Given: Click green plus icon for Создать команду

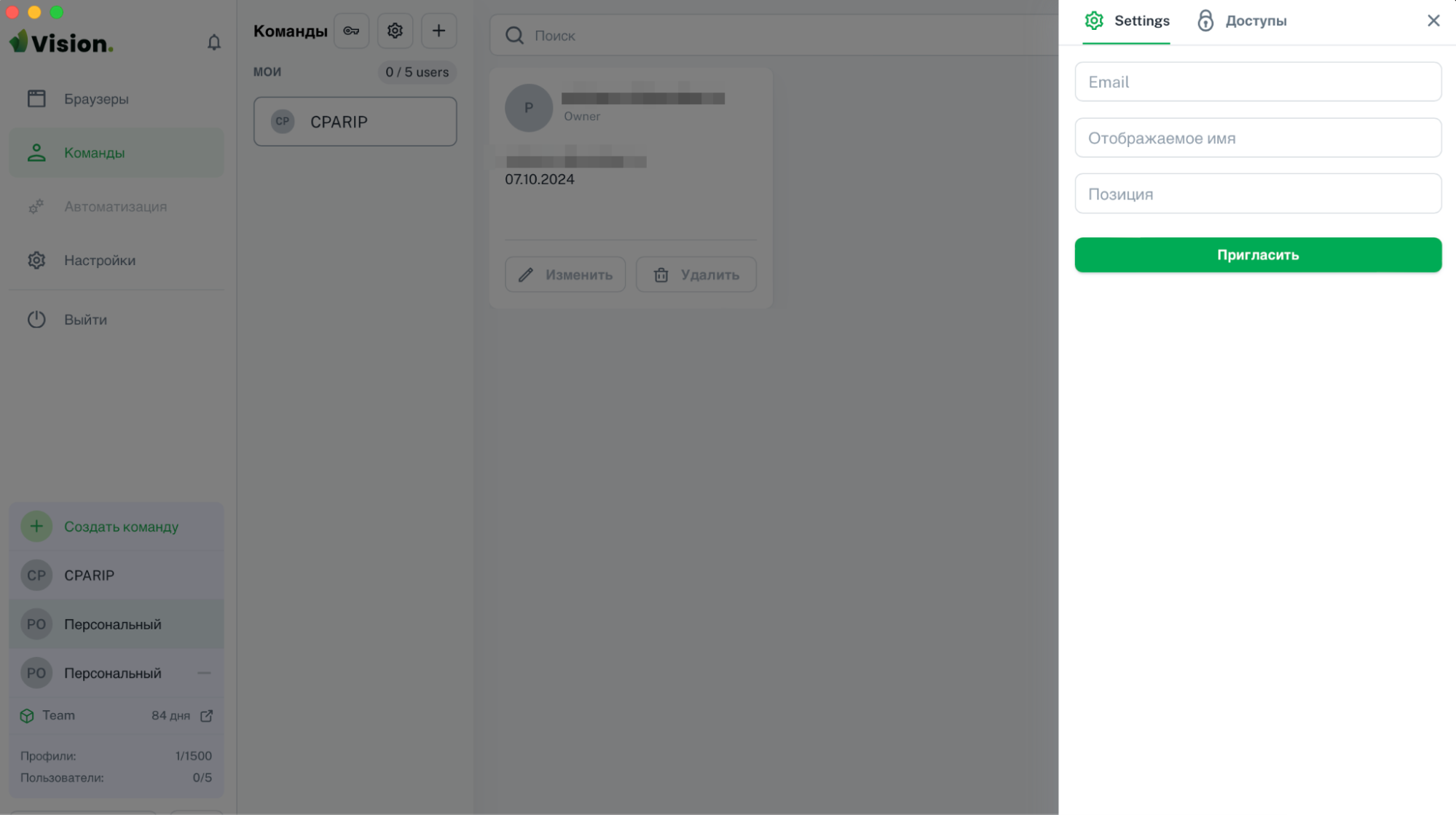Looking at the screenshot, I should point(36,526).
